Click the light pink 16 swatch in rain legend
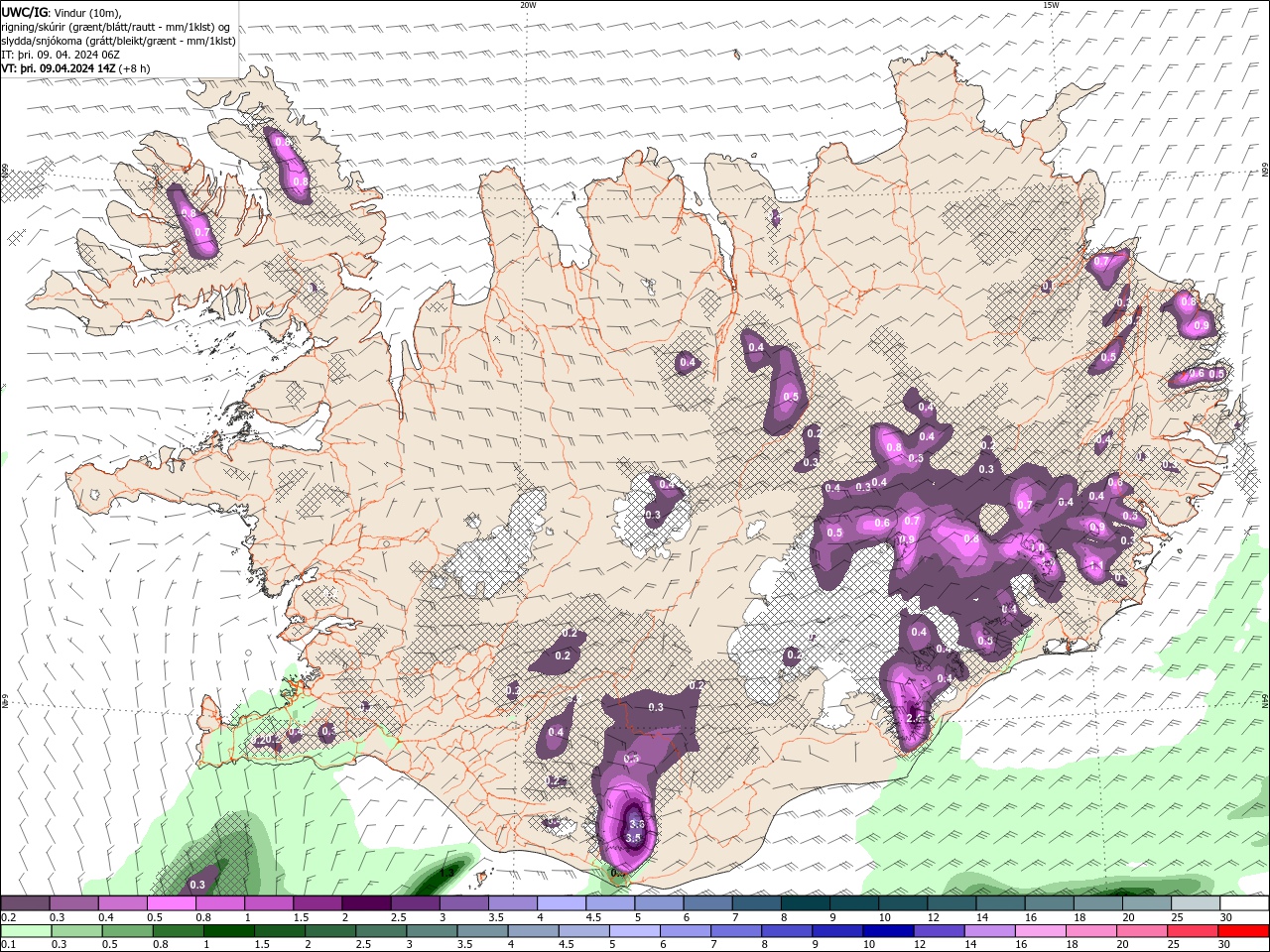1270x952 pixels. pos(1041,931)
